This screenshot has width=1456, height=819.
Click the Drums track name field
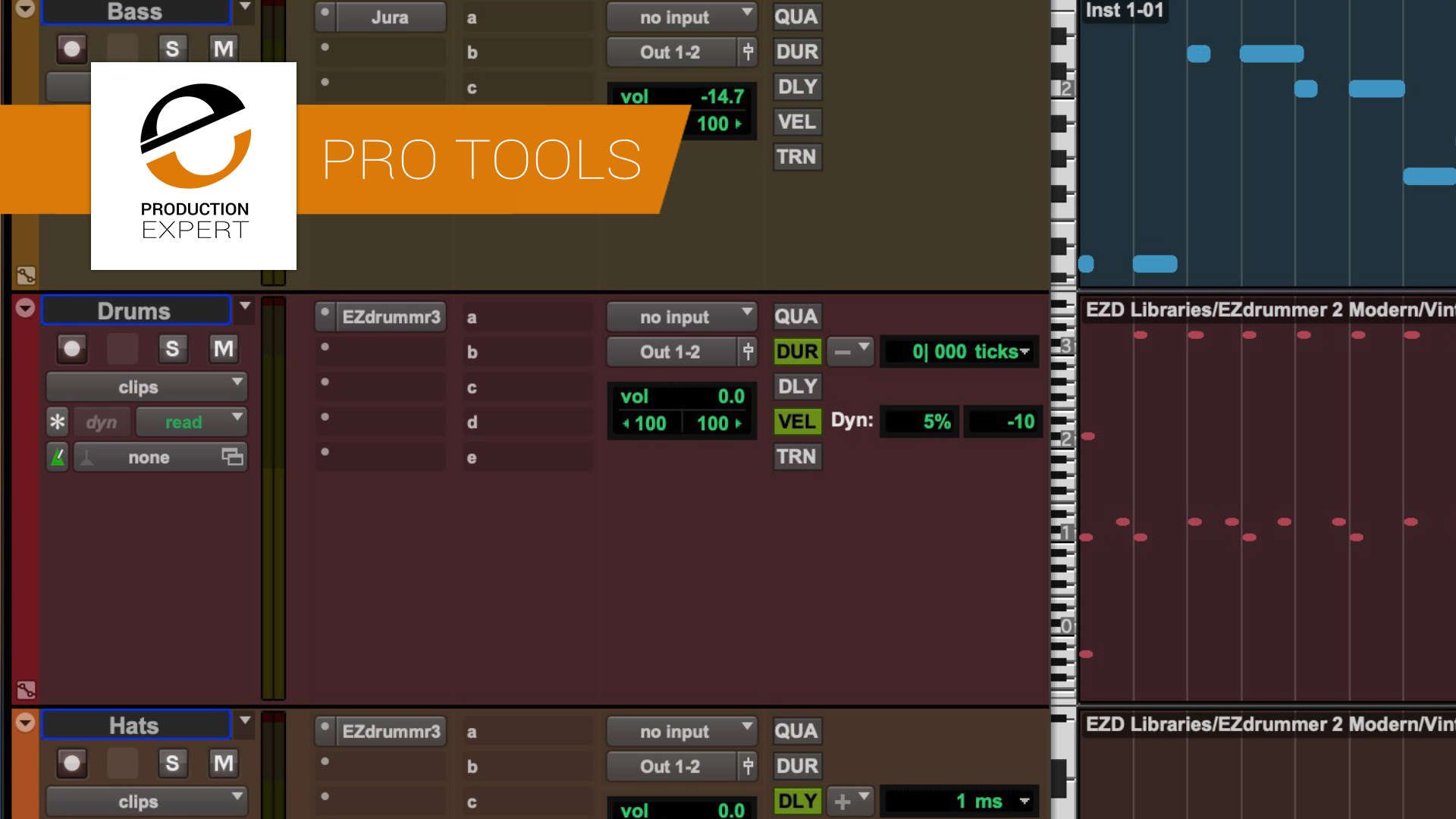136,311
